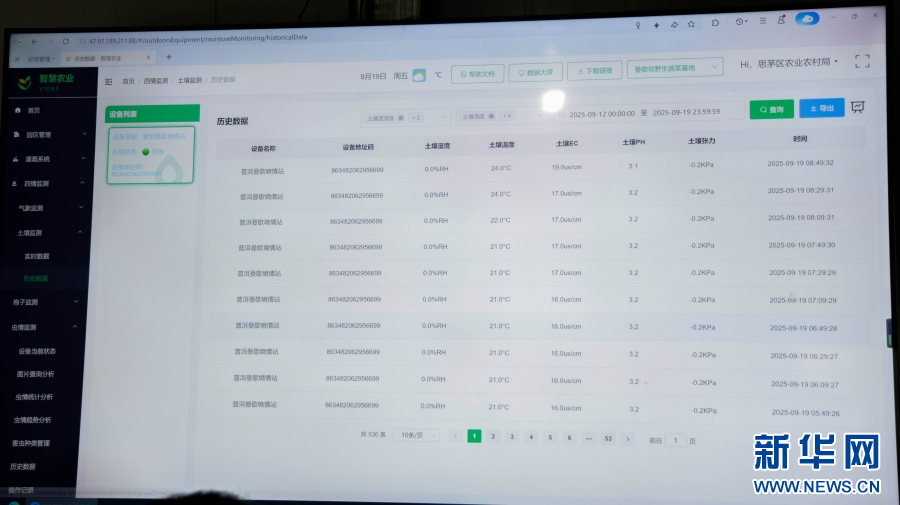This screenshot has width=900, height=505.
Task: Open the base selection dropdown in the header
Action: [674, 68]
